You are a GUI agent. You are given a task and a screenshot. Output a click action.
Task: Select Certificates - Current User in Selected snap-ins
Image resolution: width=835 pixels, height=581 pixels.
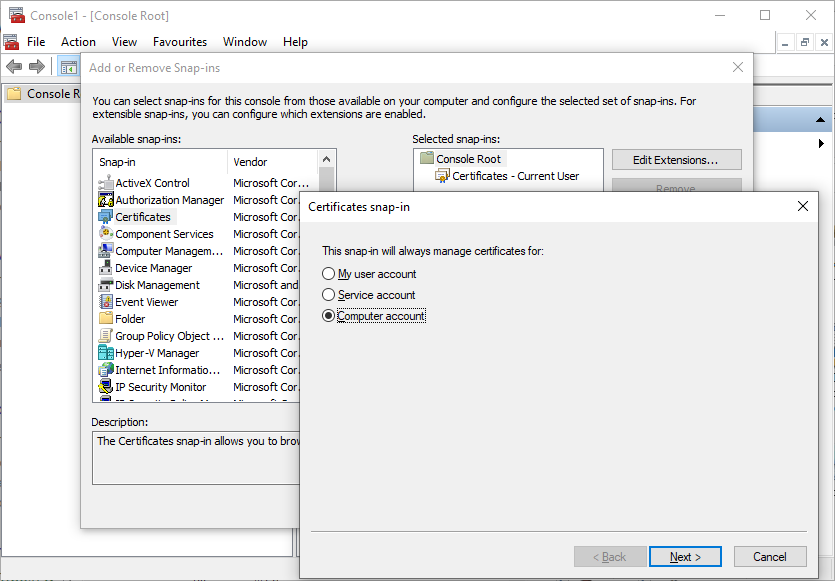click(x=507, y=176)
